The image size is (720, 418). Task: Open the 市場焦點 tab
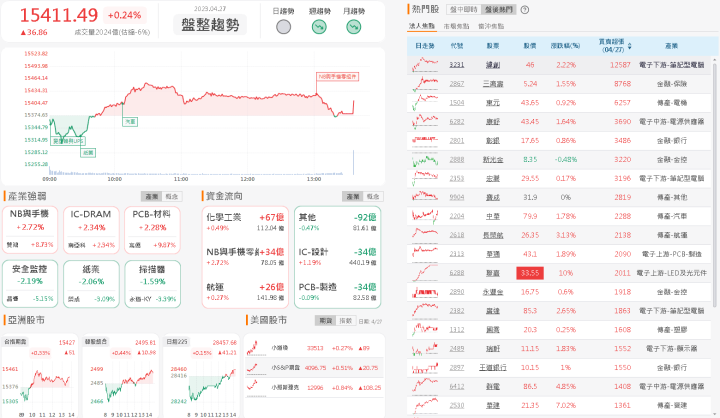(x=456, y=26)
